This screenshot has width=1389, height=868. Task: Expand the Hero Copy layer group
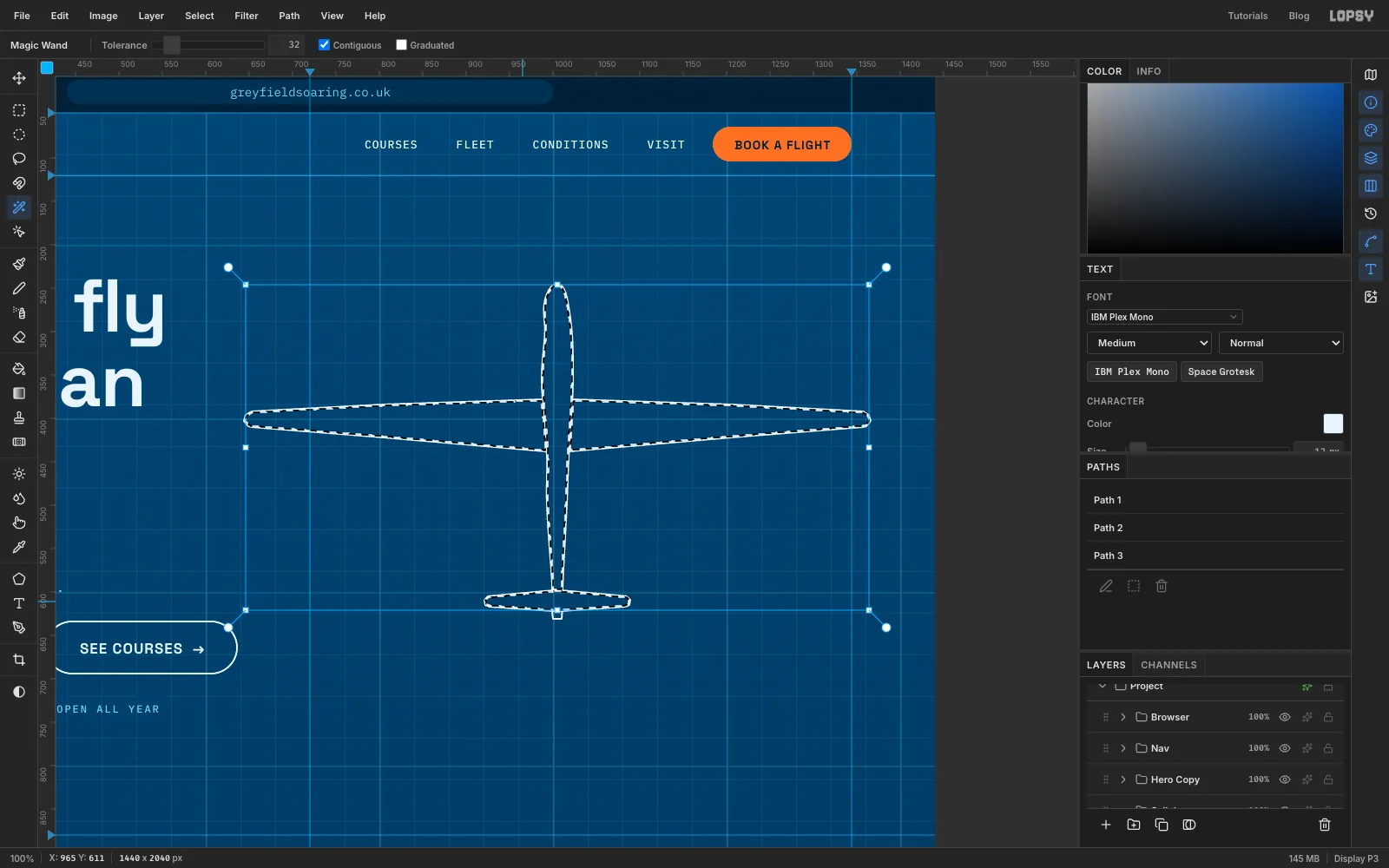1123,779
